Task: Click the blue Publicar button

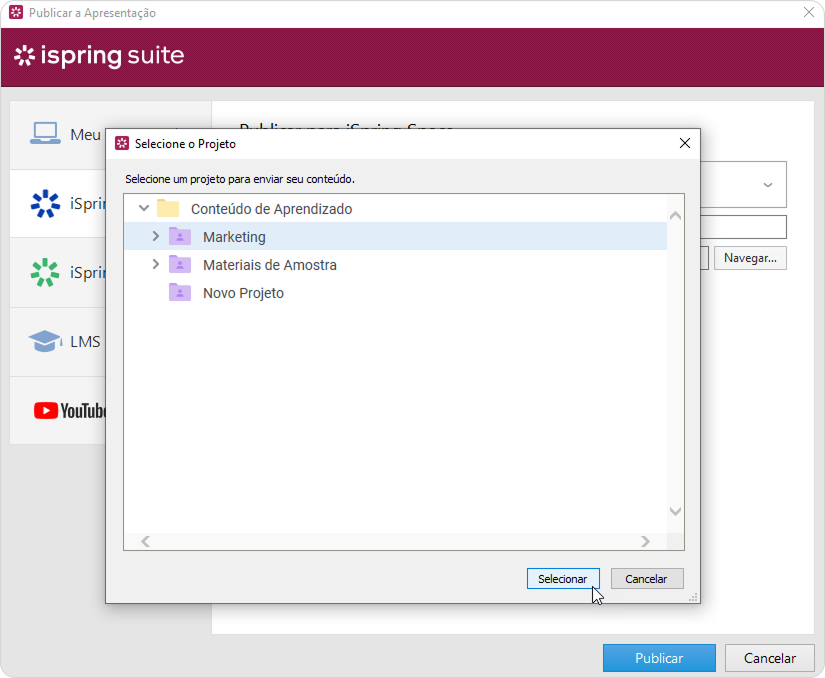Action: coord(659,658)
